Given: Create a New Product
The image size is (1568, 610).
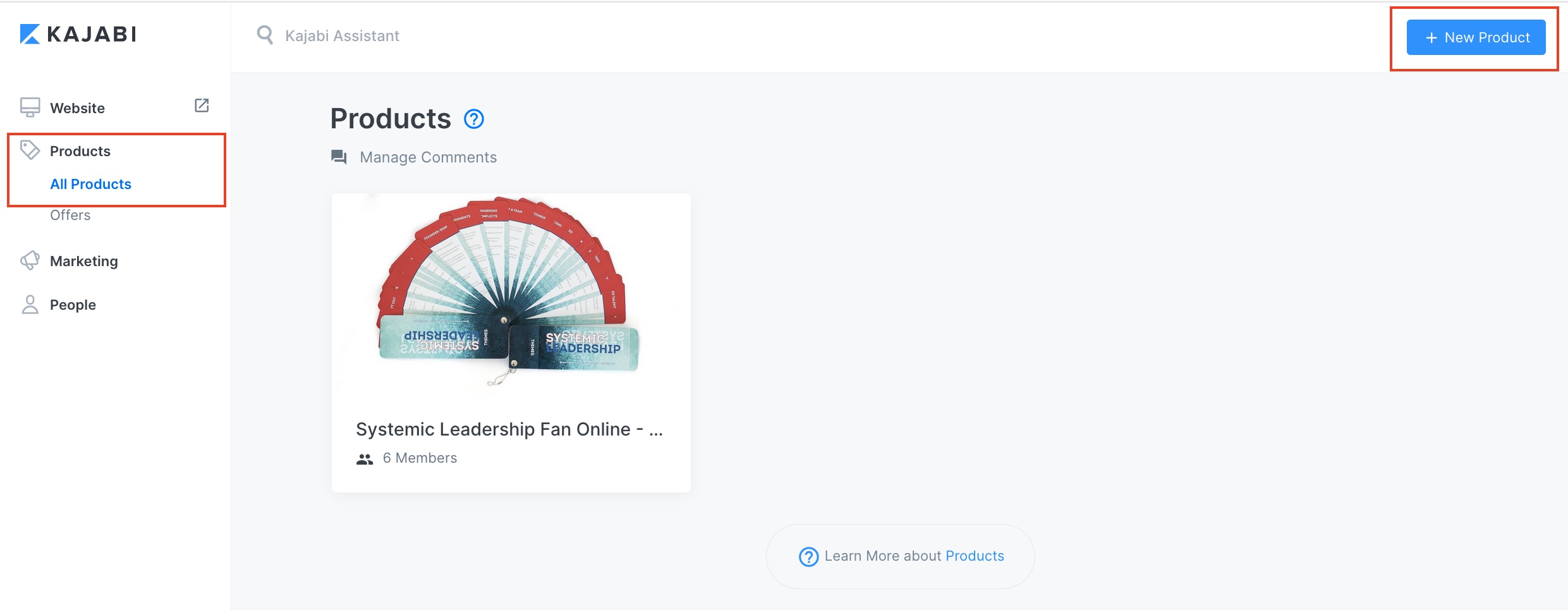Looking at the screenshot, I should coord(1475,37).
